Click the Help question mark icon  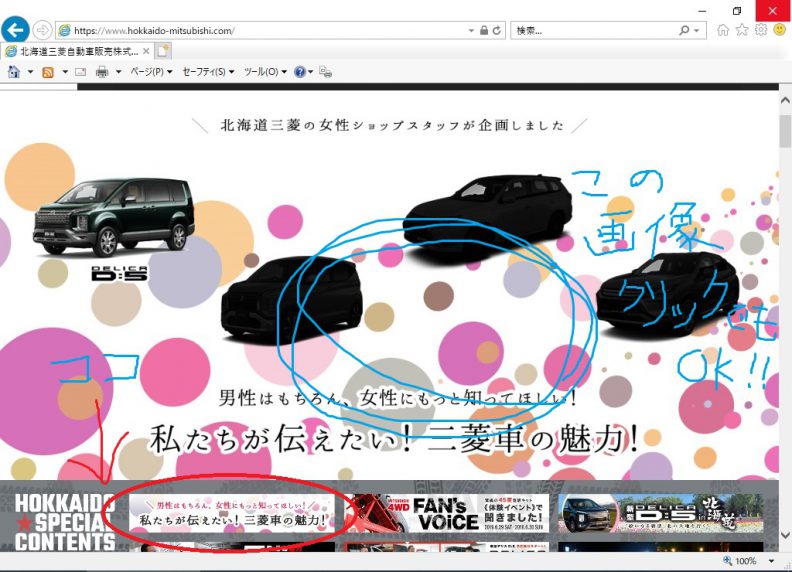point(300,72)
